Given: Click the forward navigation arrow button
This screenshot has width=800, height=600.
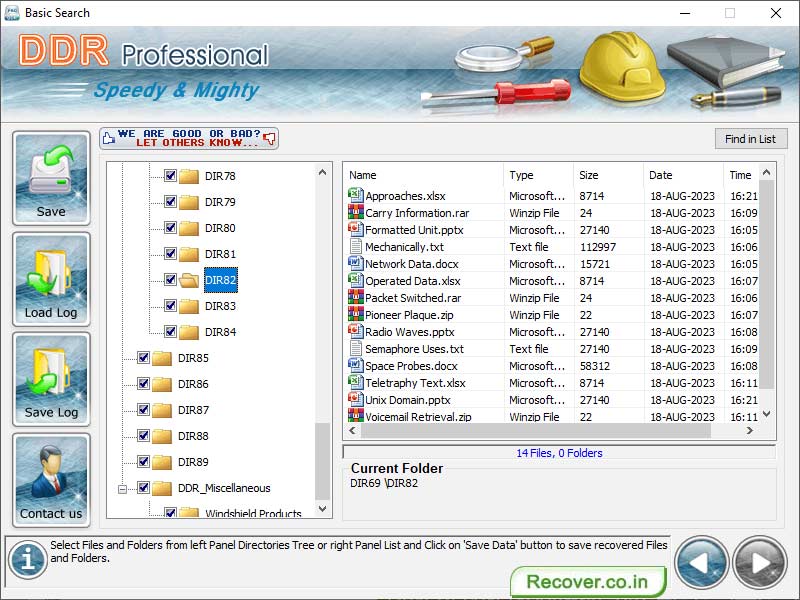Looking at the screenshot, I should [758, 562].
